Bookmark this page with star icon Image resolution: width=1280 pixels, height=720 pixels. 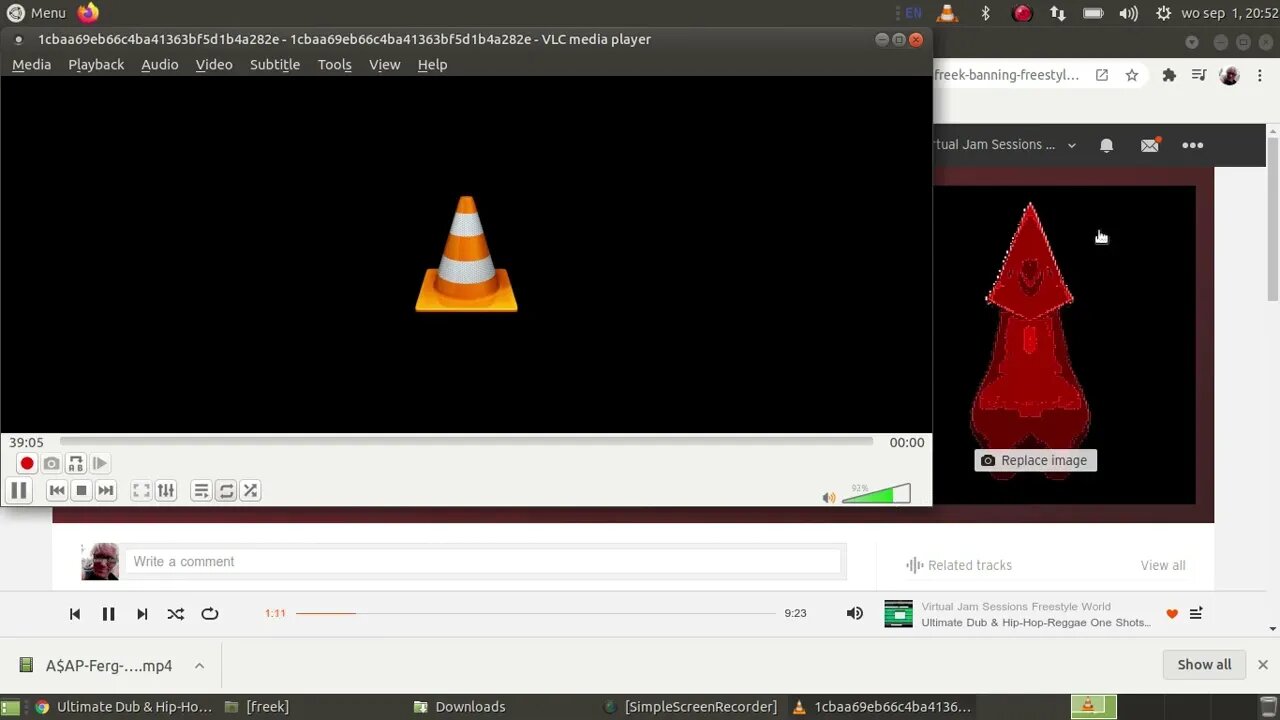tap(1132, 75)
